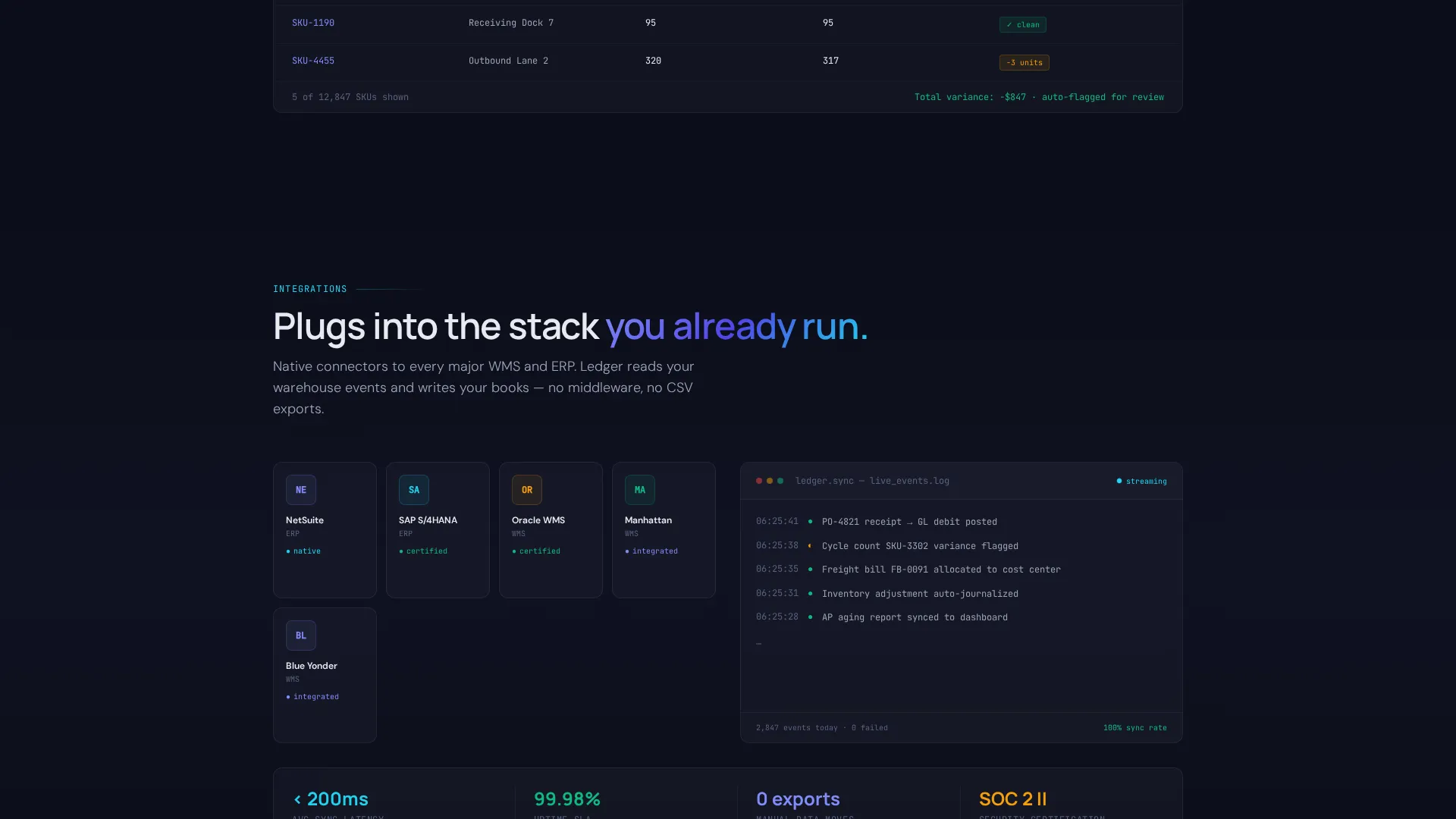Click '5 of 12,847 SKUs shown' text

point(350,97)
